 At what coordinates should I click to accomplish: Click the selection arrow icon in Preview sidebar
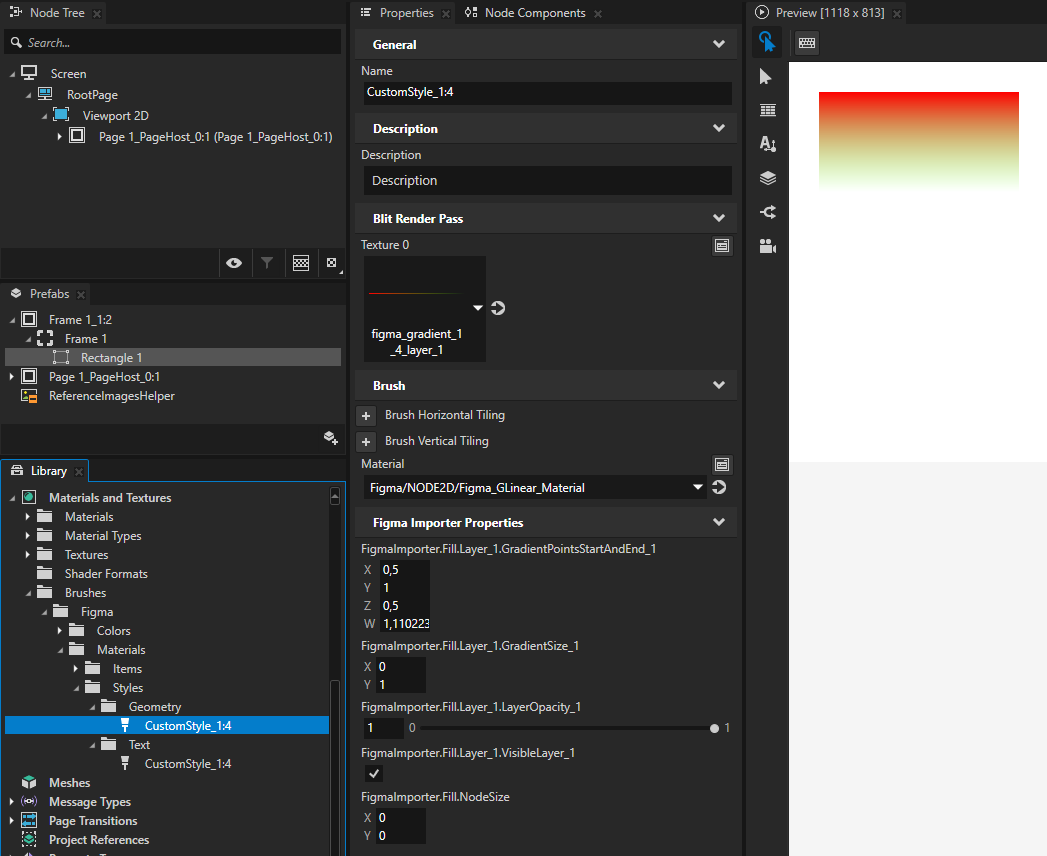(x=767, y=76)
